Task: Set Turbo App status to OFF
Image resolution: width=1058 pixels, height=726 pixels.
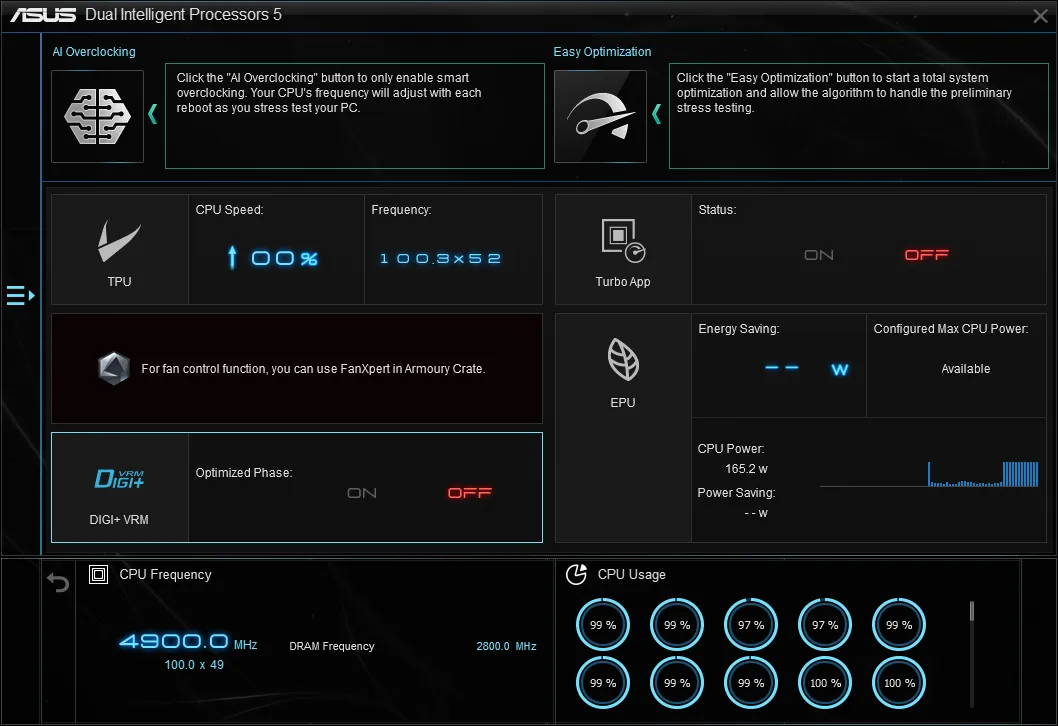Action: click(926, 255)
